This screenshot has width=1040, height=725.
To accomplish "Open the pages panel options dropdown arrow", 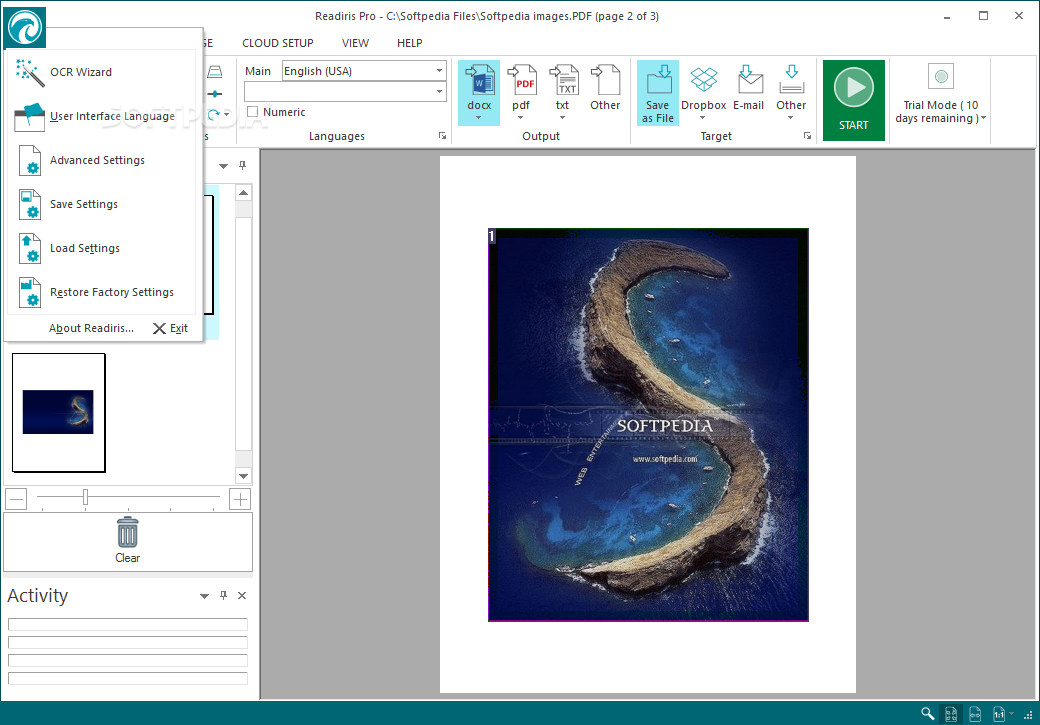I will [x=224, y=166].
